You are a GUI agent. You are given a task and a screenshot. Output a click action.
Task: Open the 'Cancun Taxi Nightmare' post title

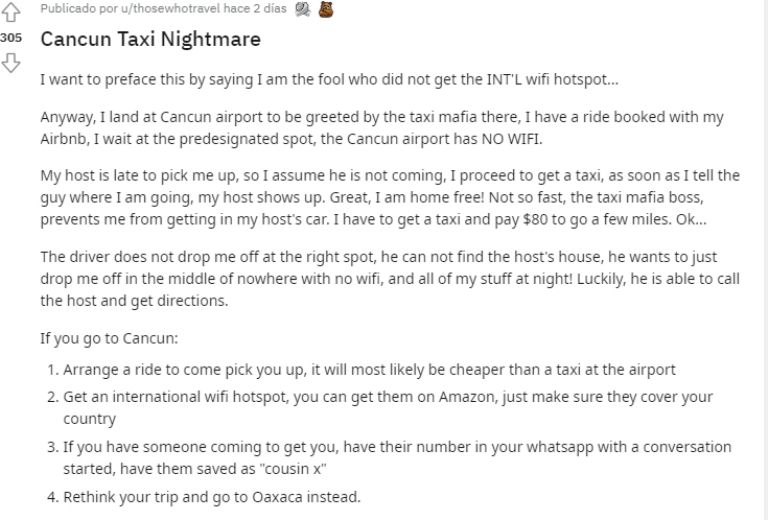[x=150, y=39]
